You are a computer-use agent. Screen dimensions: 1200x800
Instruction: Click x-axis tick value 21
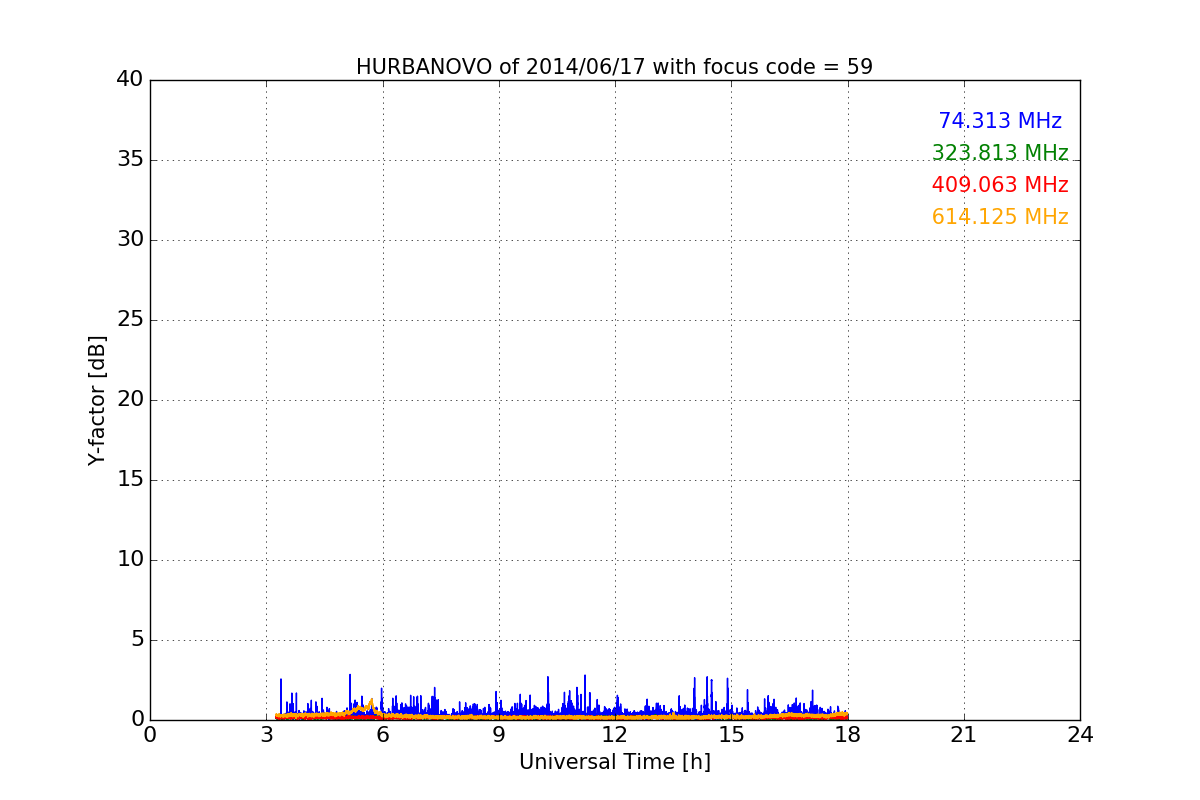964,735
